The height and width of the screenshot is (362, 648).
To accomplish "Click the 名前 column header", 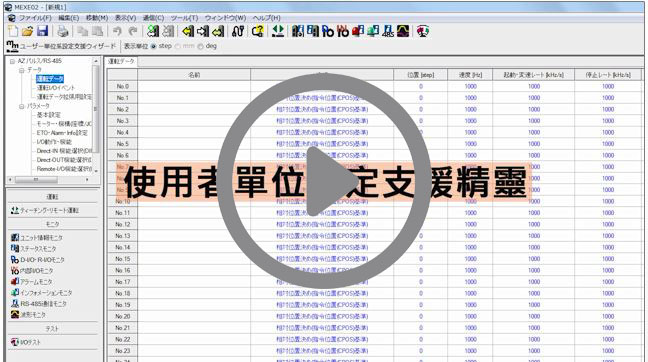I will click(x=194, y=75).
